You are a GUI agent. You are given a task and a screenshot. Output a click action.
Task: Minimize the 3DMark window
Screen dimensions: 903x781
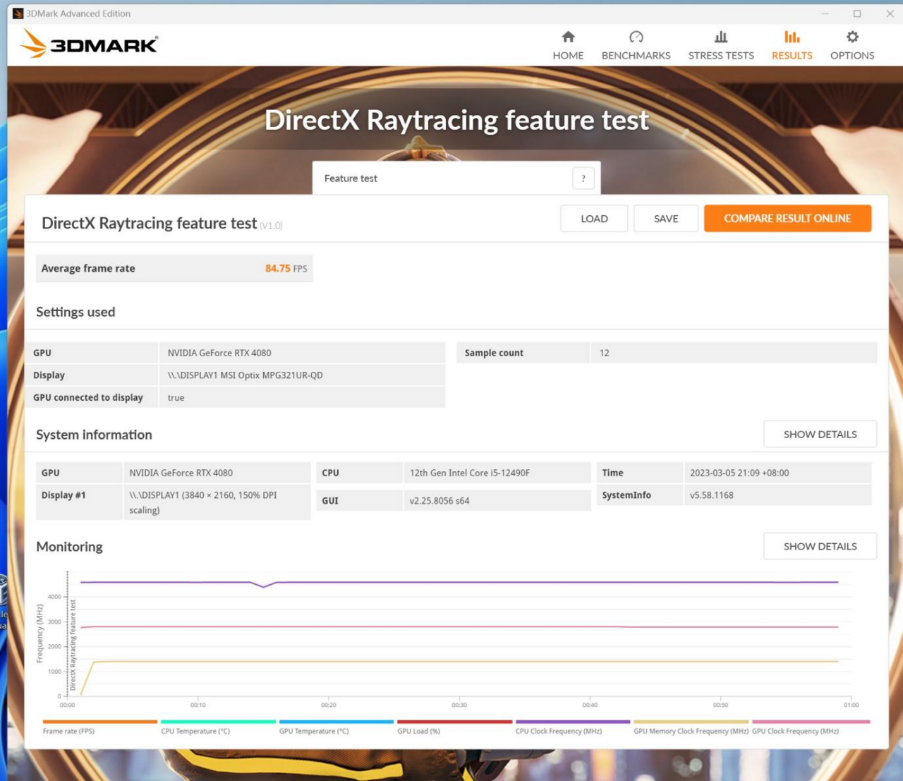[825, 13]
